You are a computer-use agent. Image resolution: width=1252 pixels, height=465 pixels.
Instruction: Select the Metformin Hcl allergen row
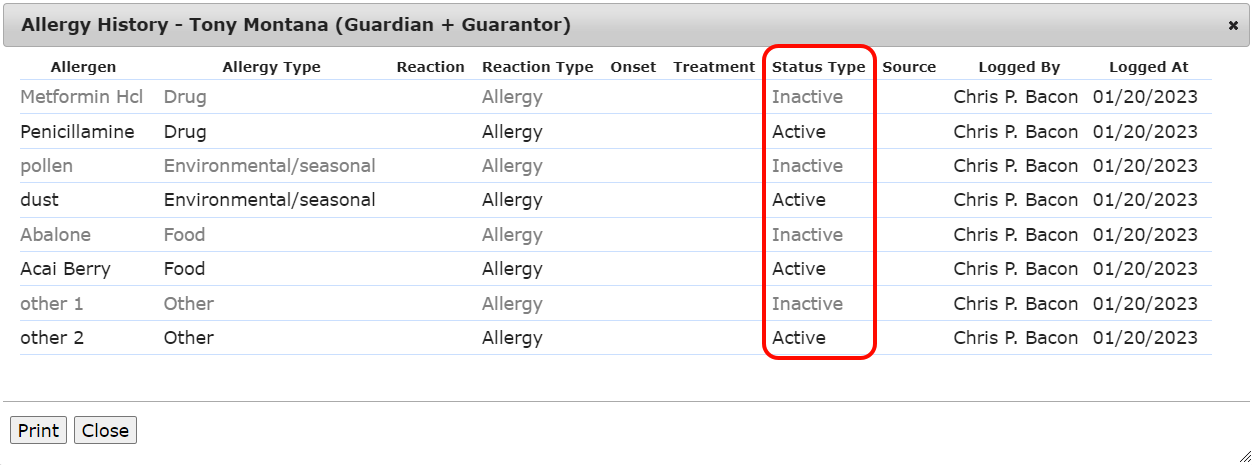point(82,97)
